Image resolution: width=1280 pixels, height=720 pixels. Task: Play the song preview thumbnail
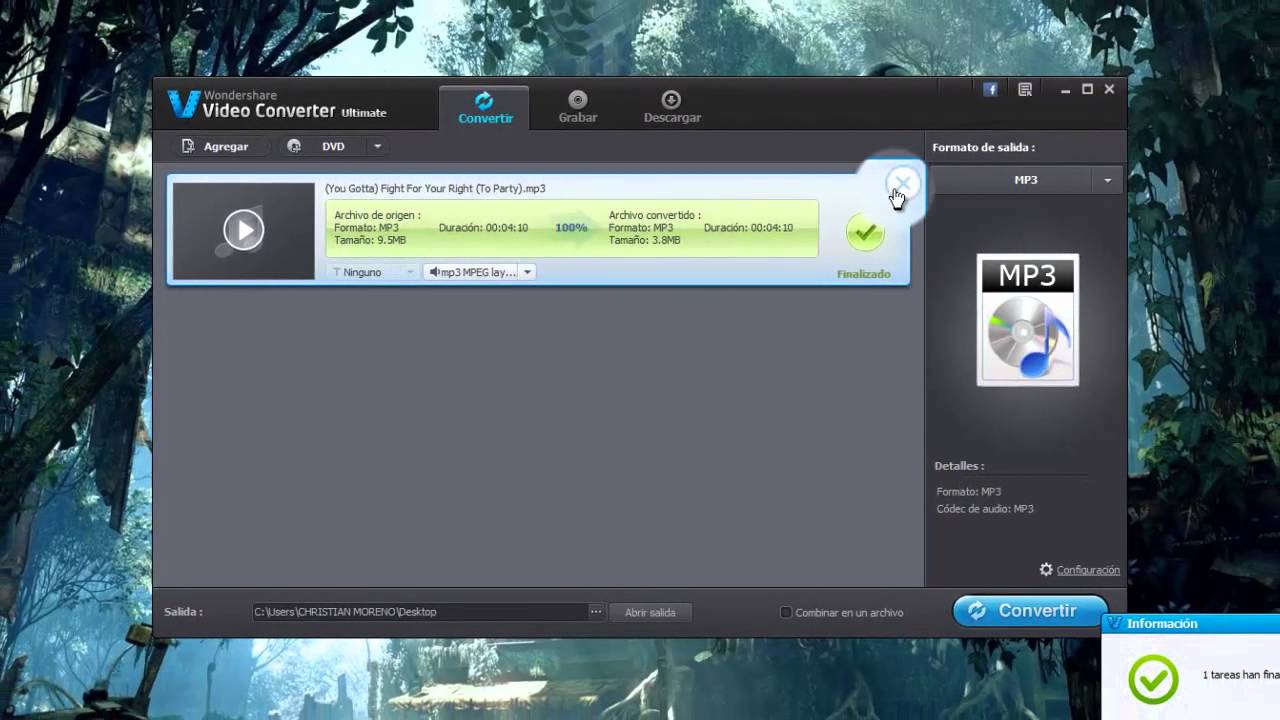point(244,230)
